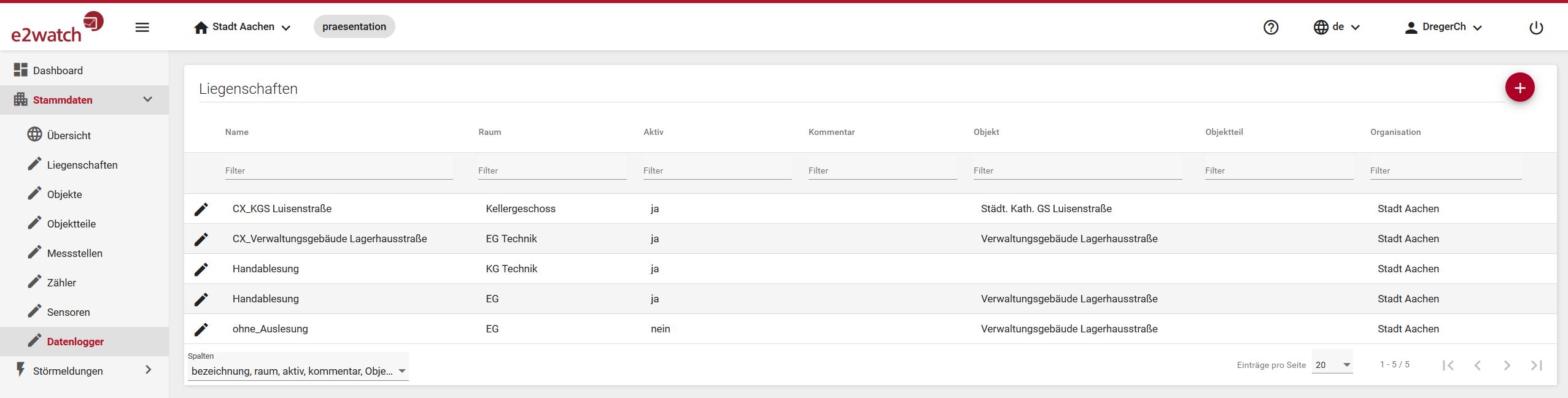Open the help question mark icon
The width and height of the screenshot is (1568, 398).
(1271, 27)
